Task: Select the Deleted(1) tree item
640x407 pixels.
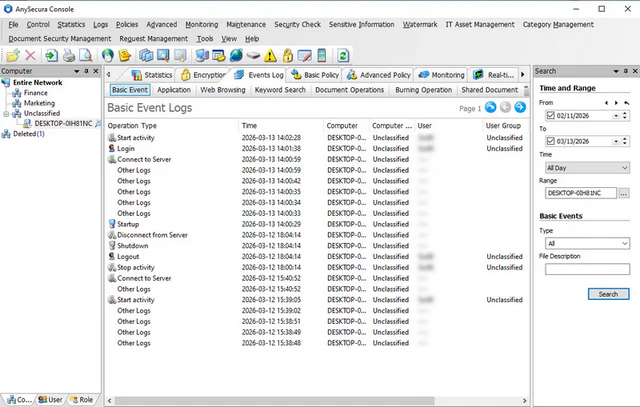Action: click(29, 133)
